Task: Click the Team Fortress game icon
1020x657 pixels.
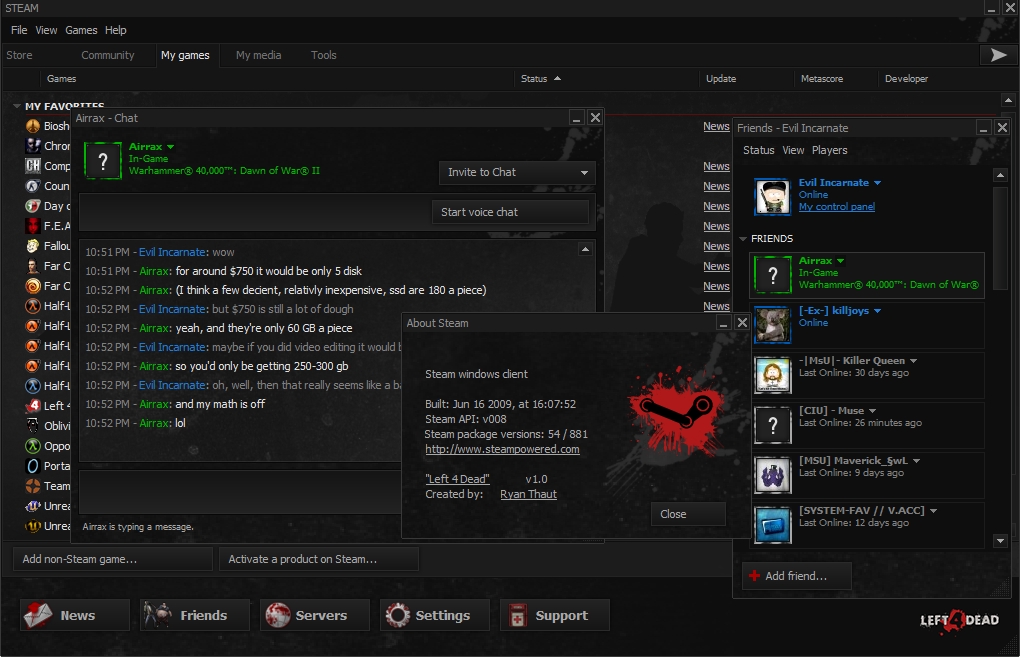Action: pyautogui.click(x=33, y=486)
